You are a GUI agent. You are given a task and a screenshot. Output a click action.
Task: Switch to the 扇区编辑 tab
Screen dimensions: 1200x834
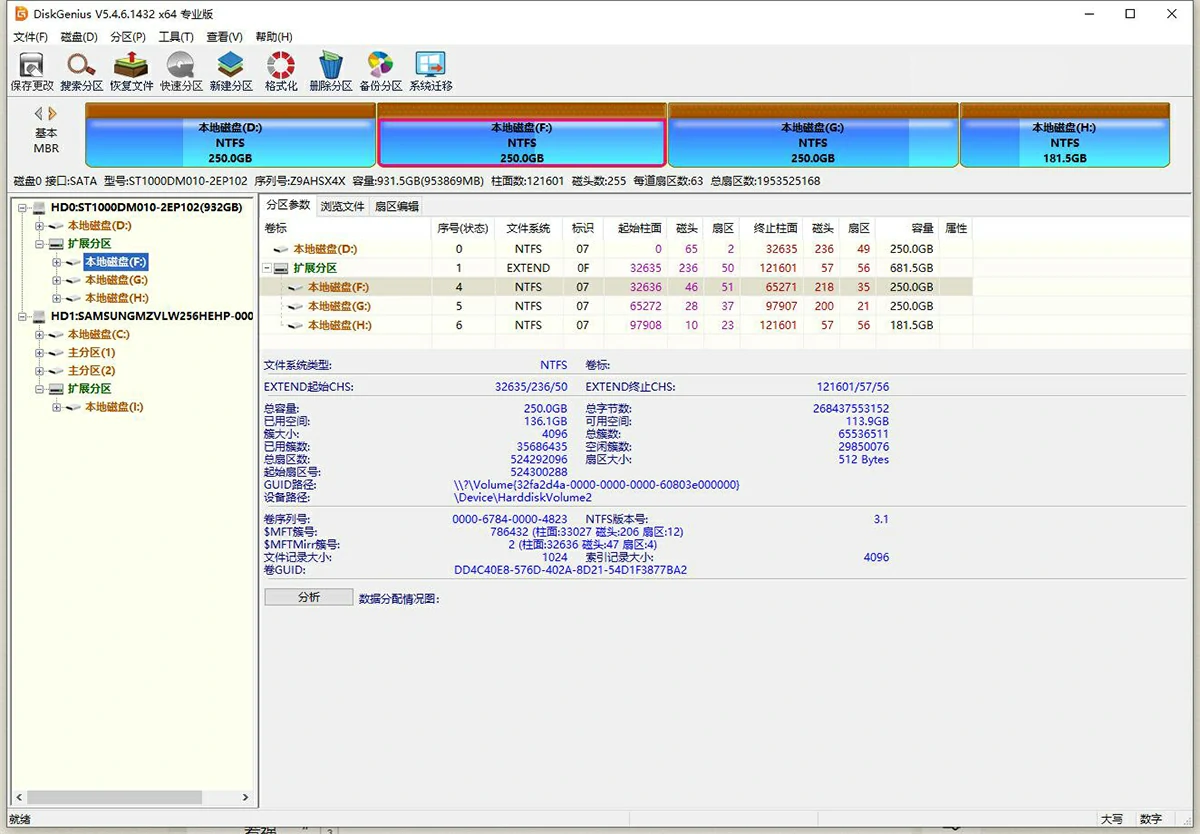pos(396,206)
